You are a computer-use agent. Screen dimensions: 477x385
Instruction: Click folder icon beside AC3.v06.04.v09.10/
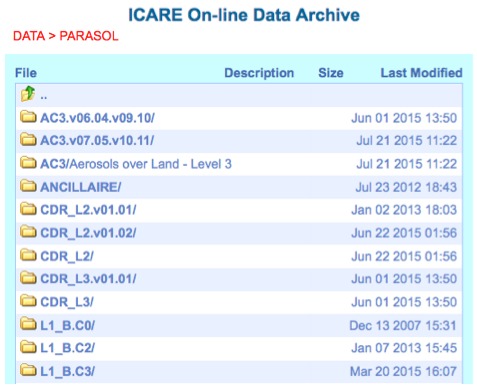click(x=28, y=117)
